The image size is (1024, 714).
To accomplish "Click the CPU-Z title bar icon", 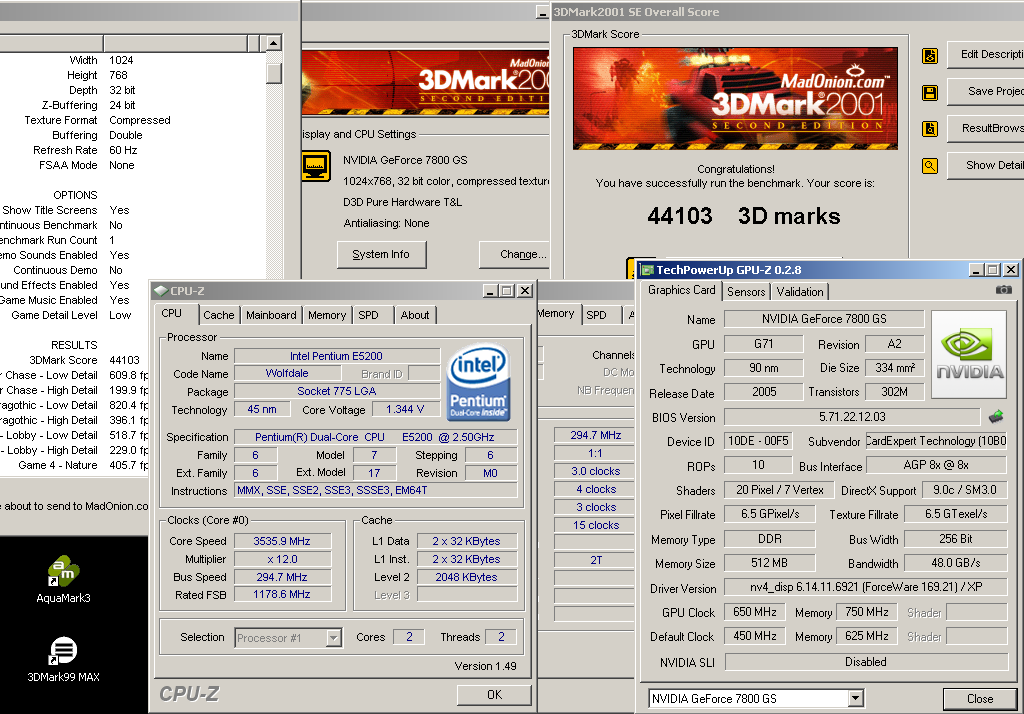I will tap(161, 291).
